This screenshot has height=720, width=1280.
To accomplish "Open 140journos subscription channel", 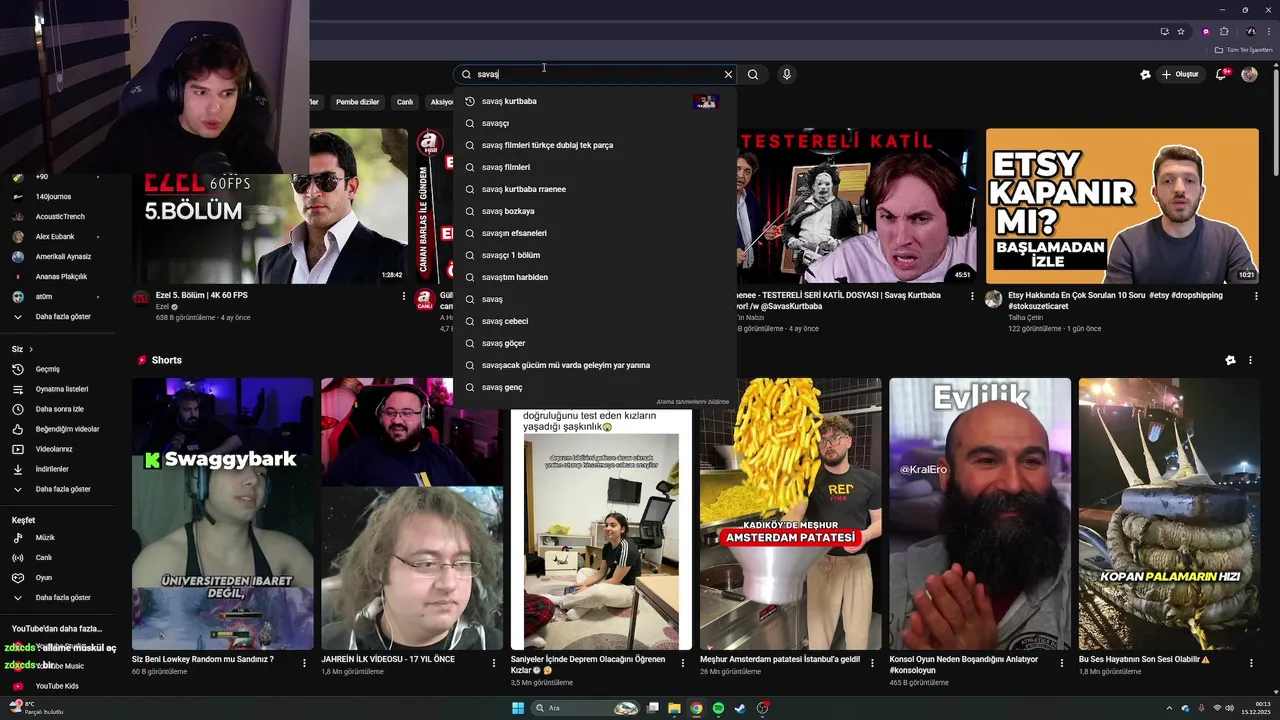I will pyautogui.click(x=53, y=197).
